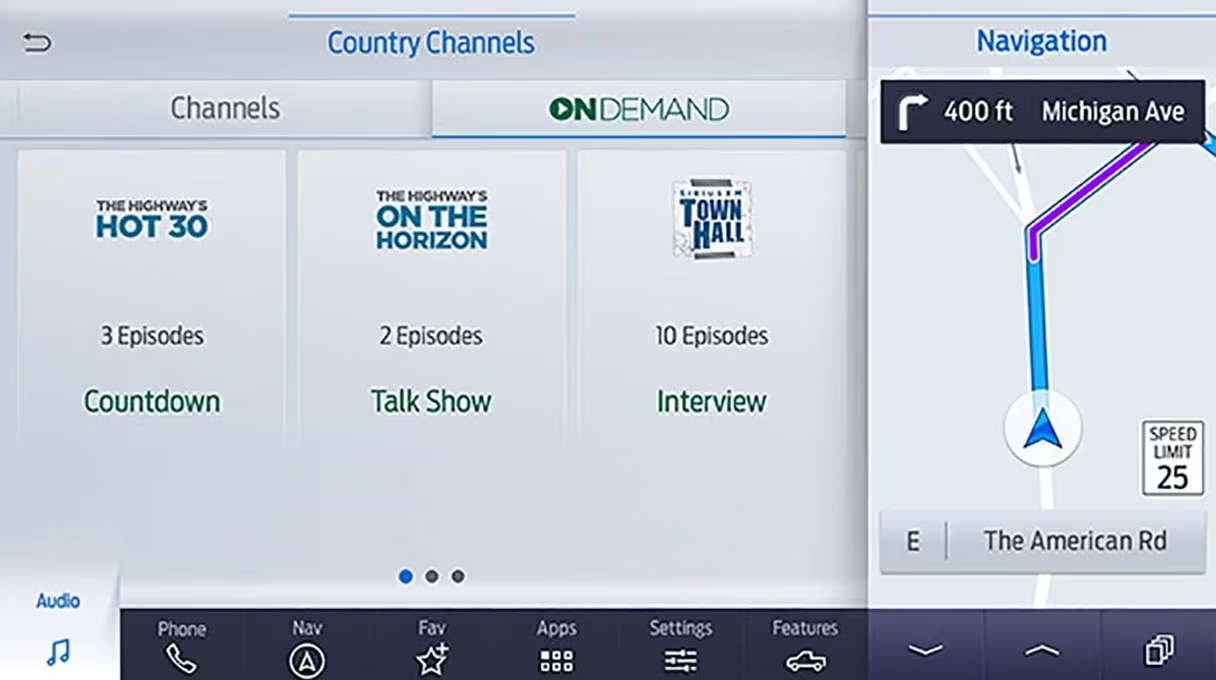
Task: Open the Fav star icon
Action: point(432,660)
